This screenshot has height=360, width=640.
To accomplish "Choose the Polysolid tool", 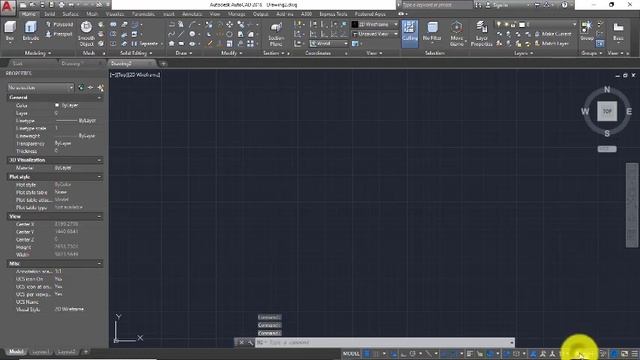I will [x=59, y=24].
